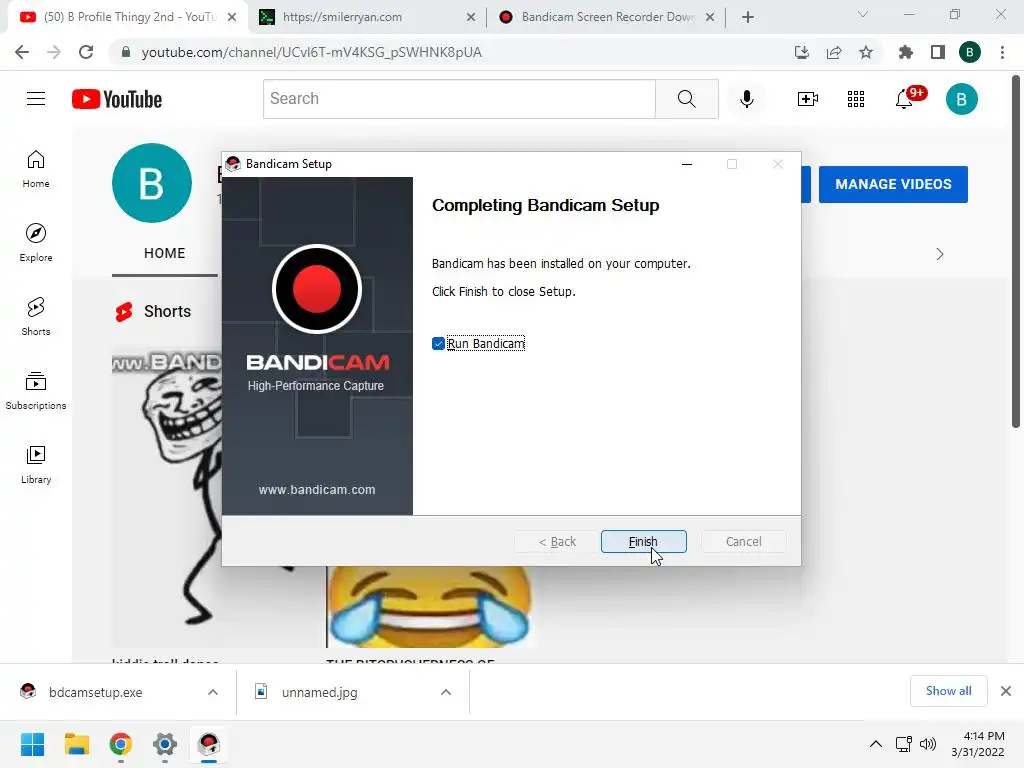Image resolution: width=1024 pixels, height=768 pixels.
Task: Click the MANAGE VIDEOS button
Action: (893, 184)
